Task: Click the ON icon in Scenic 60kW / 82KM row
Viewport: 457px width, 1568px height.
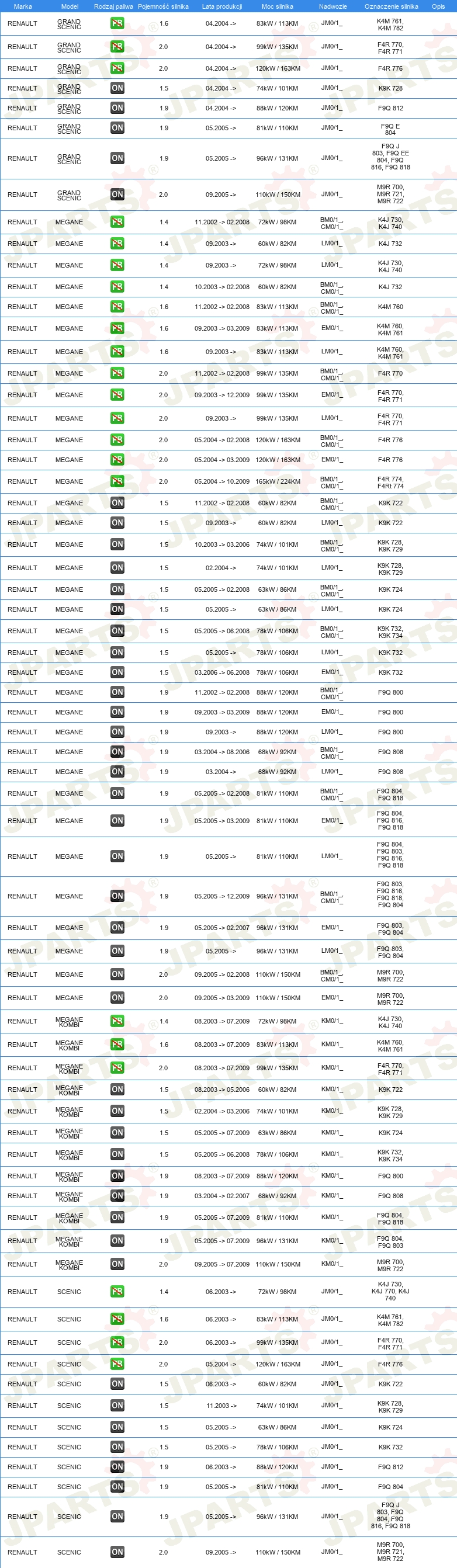Action: click(117, 1384)
